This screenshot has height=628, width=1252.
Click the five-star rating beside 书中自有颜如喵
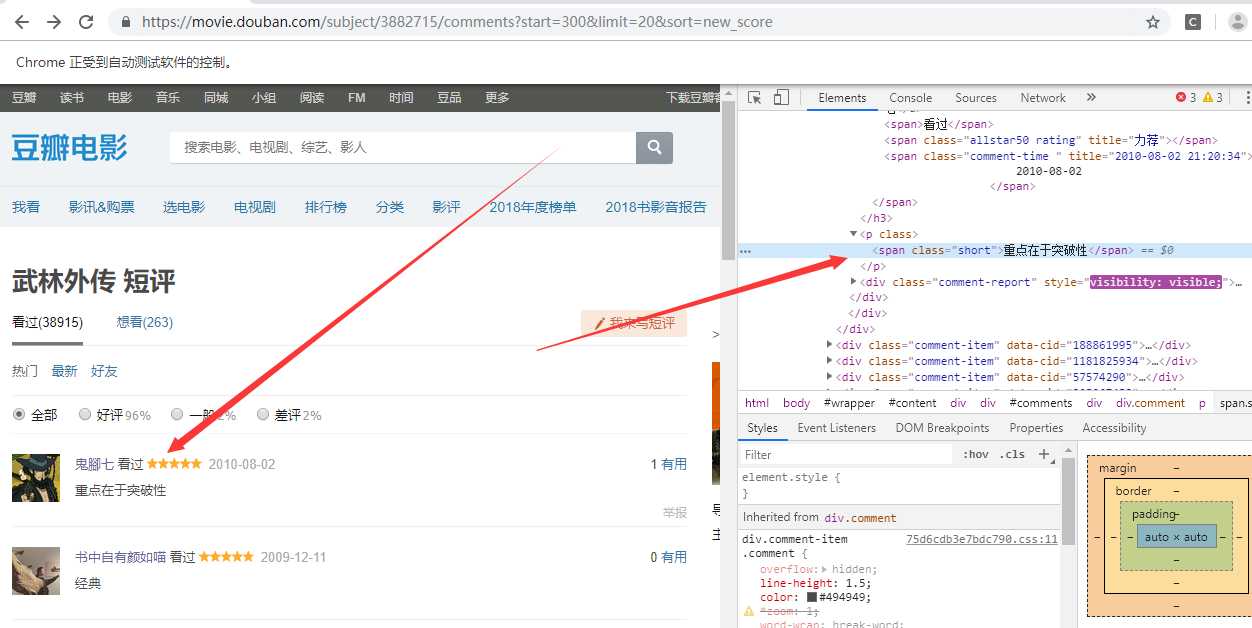click(226, 557)
